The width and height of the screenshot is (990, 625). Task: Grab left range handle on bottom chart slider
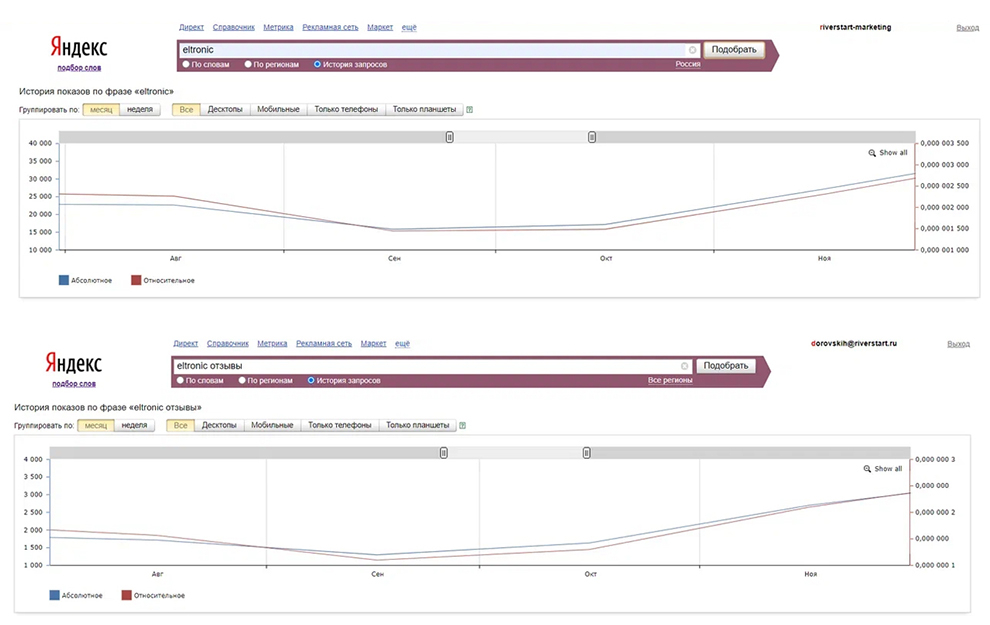[444, 453]
